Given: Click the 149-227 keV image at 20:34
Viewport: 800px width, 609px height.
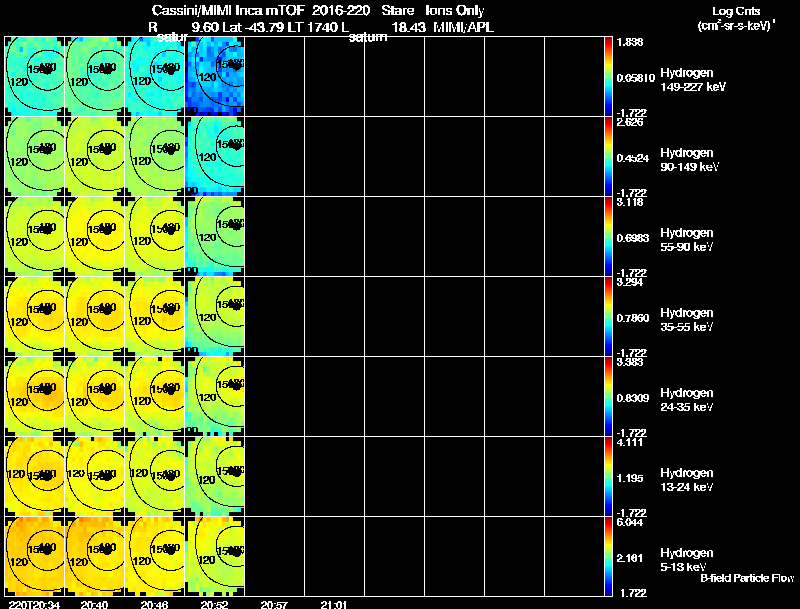Looking at the screenshot, I should point(35,77).
